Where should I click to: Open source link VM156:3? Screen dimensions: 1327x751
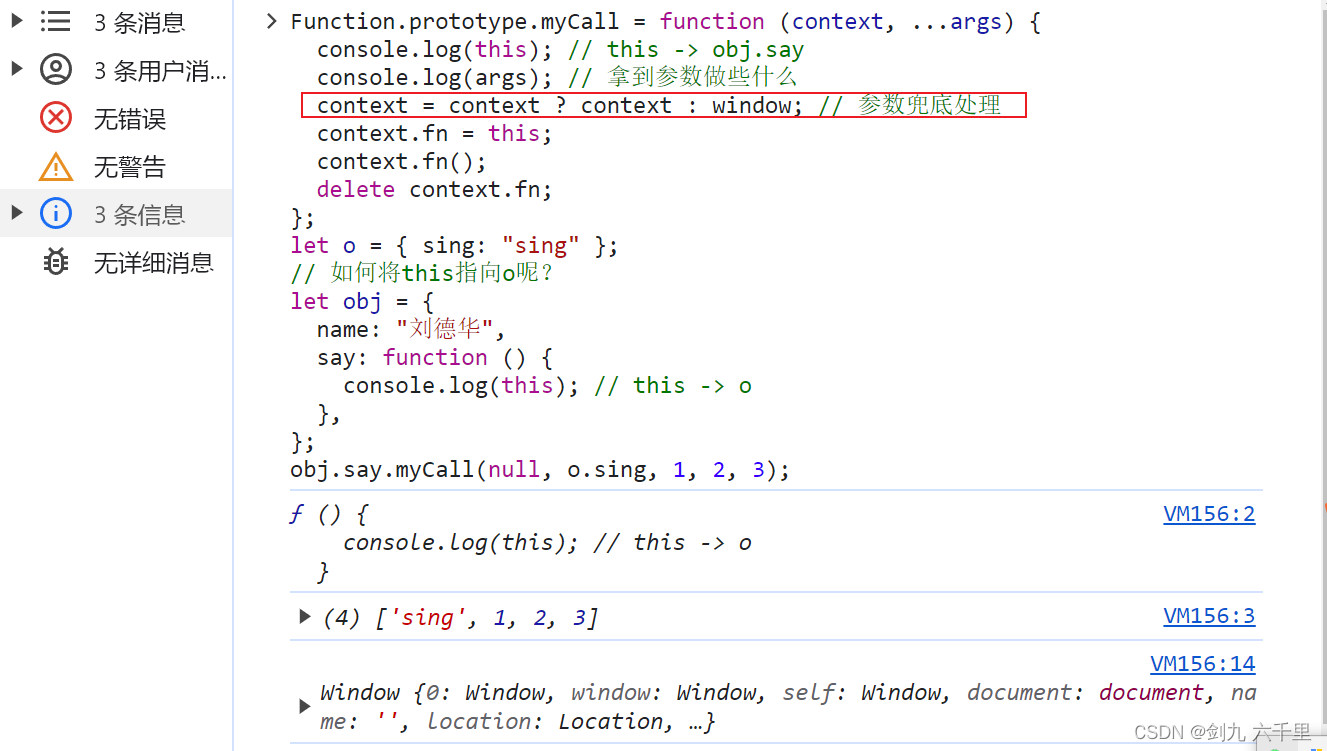coord(1209,616)
